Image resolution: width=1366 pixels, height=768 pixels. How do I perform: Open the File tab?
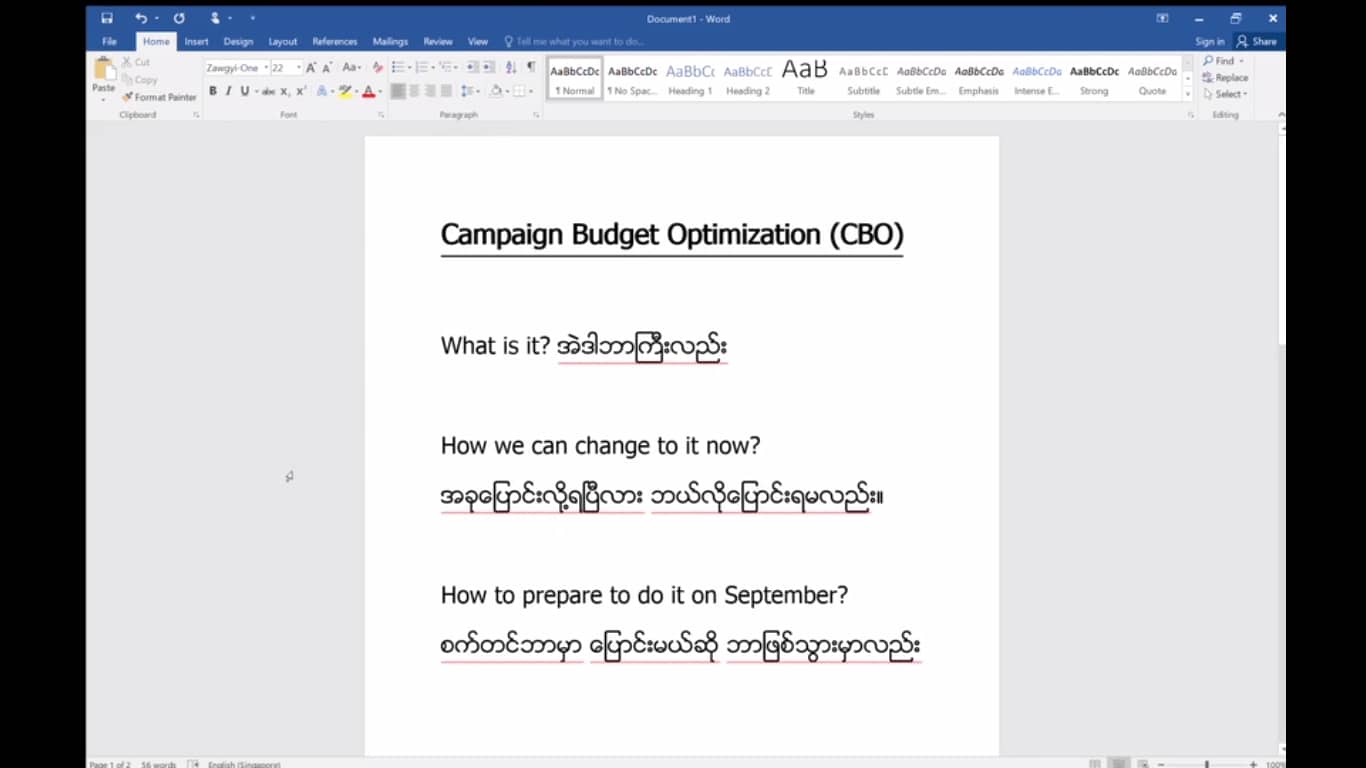109,41
